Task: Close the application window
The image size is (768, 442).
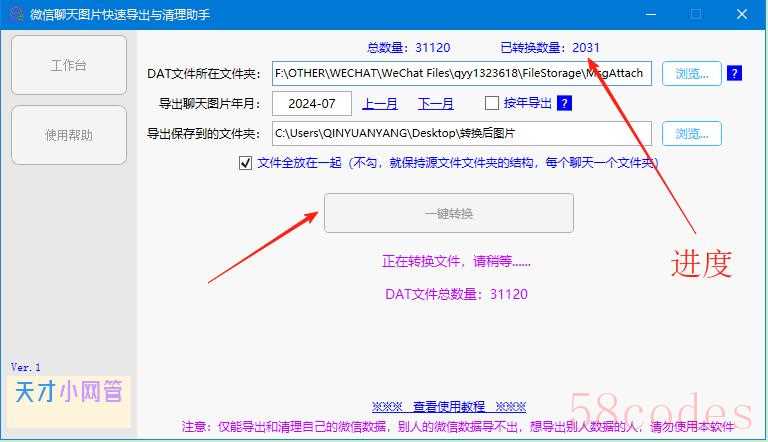Action: pos(742,14)
